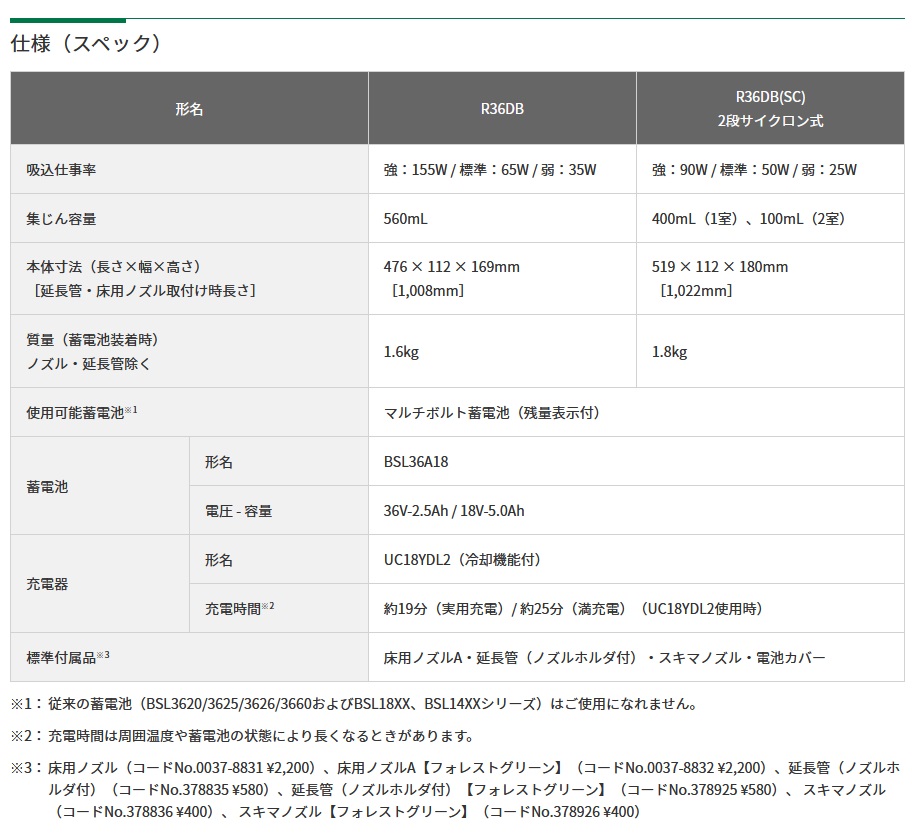912x834 pixels.
Task: Select the R36DB column header
Action: (x=502, y=108)
